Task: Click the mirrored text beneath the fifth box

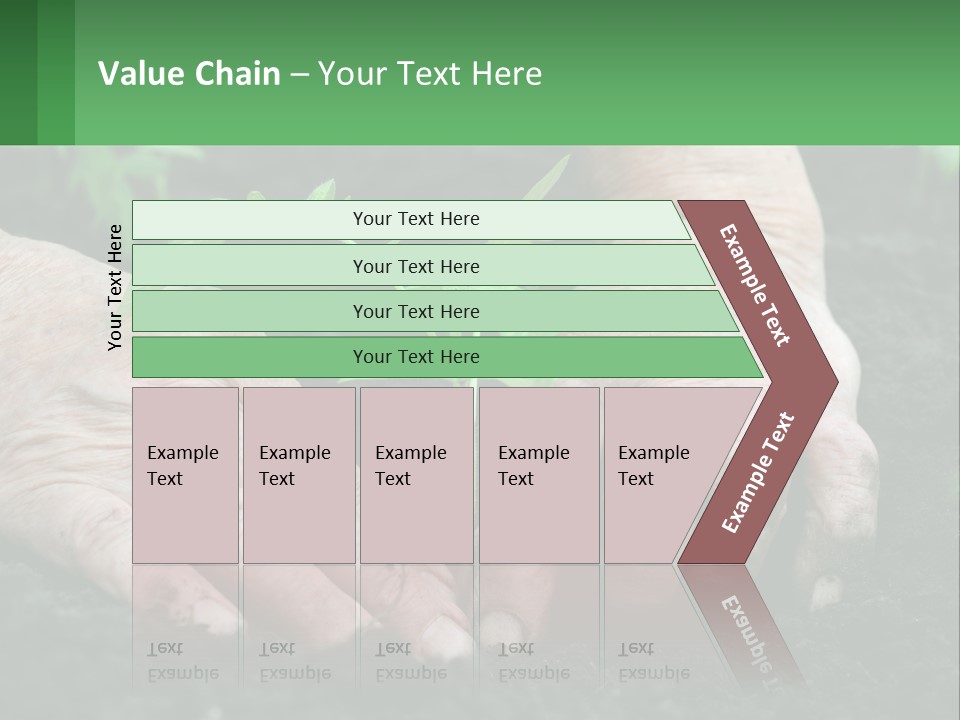Action: point(653,660)
